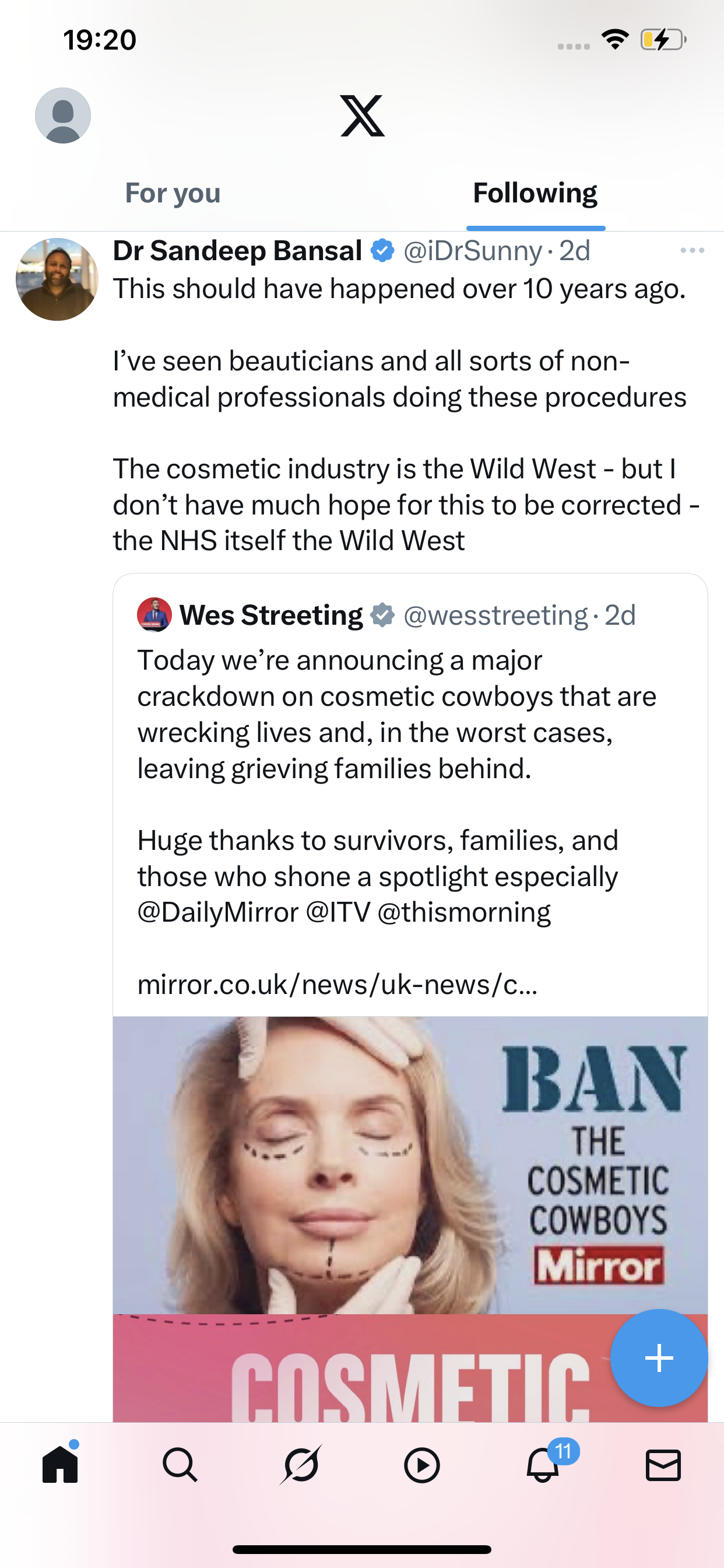Open the Ban the Cosmetic Cowboys image
This screenshot has height=1568, width=724.
point(410,1165)
